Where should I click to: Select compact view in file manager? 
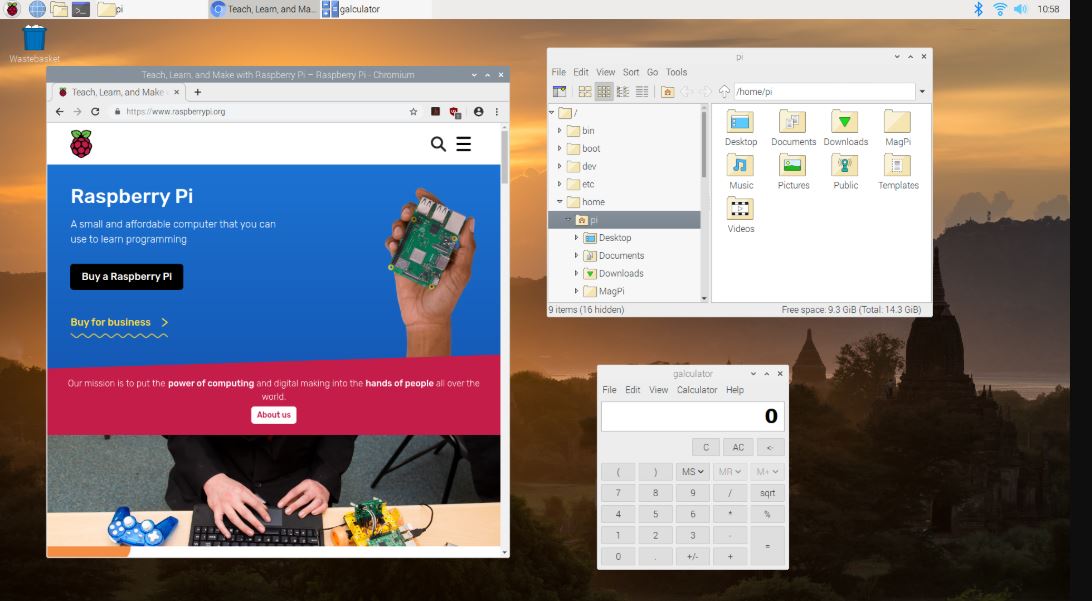(x=622, y=90)
